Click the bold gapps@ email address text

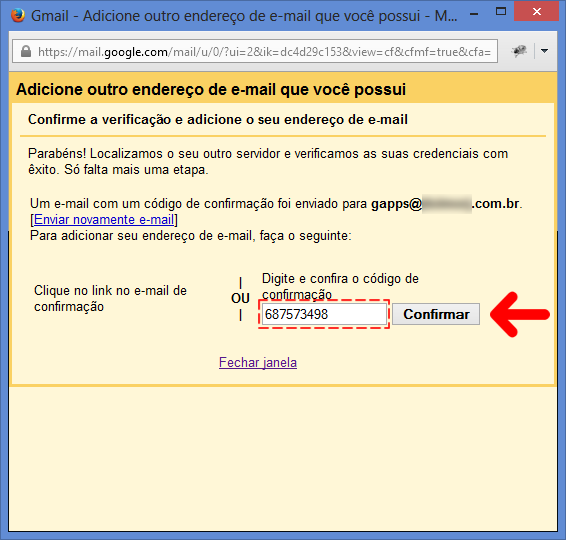tap(445, 204)
